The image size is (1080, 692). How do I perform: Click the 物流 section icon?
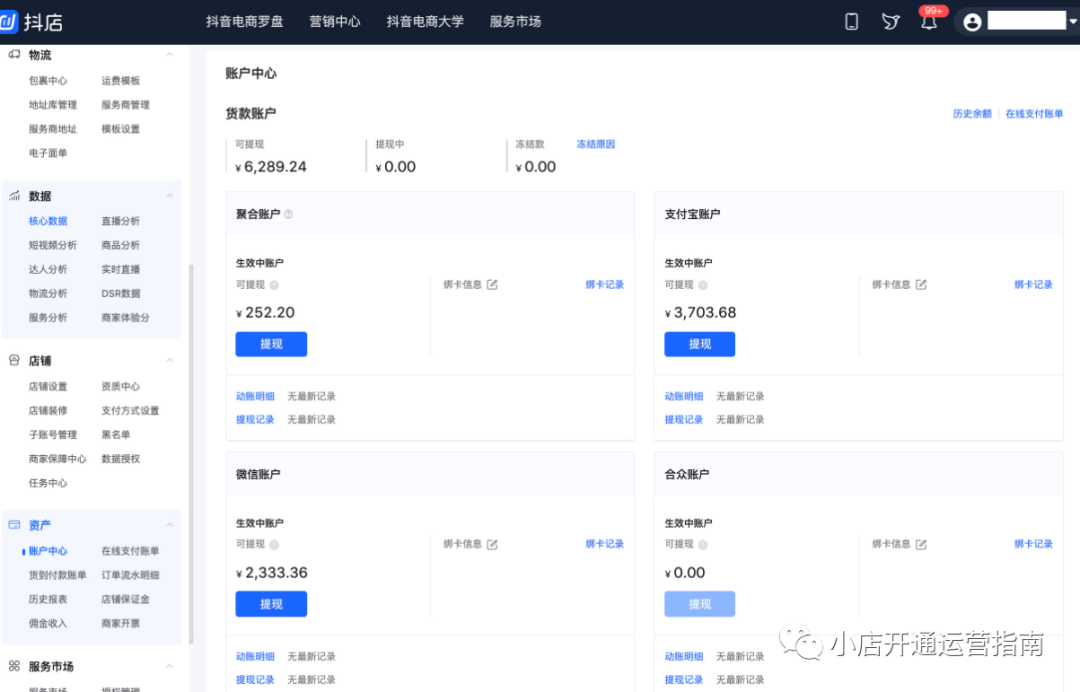click(x=14, y=54)
